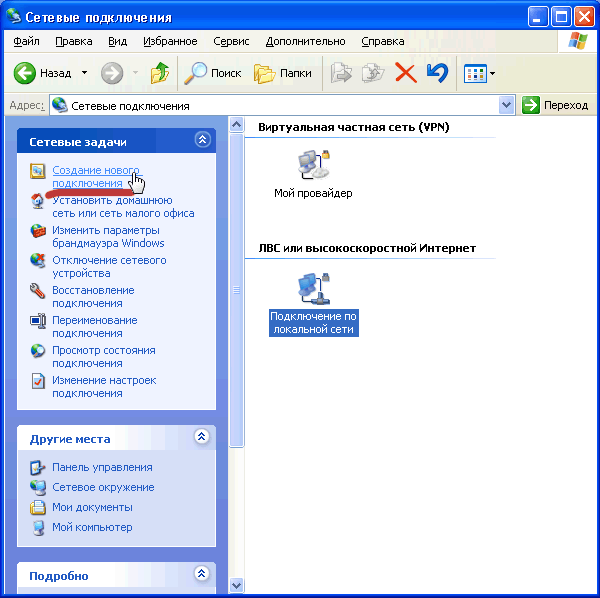Click Изменить параметры брандмауэра Windows link
600x598 pixels.
[108, 236]
